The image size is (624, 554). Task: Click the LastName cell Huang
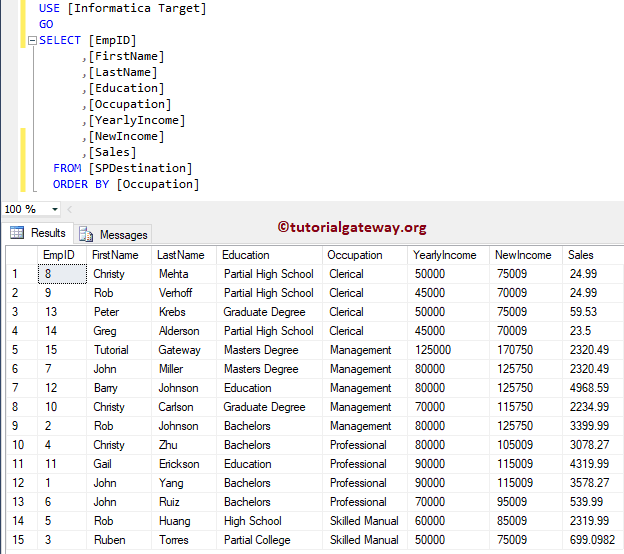pyautogui.click(x=184, y=521)
